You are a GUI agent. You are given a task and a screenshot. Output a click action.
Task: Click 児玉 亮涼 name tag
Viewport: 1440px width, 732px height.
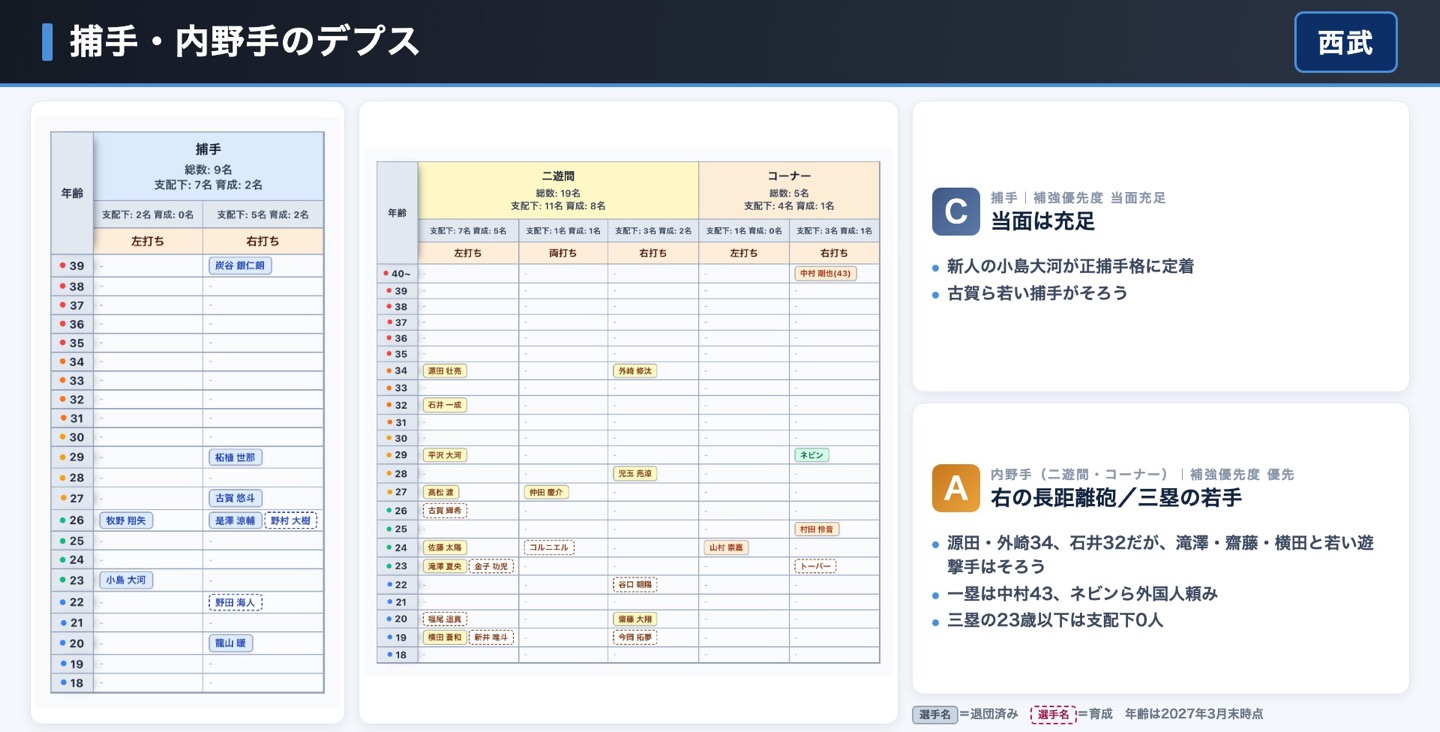pos(635,473)
